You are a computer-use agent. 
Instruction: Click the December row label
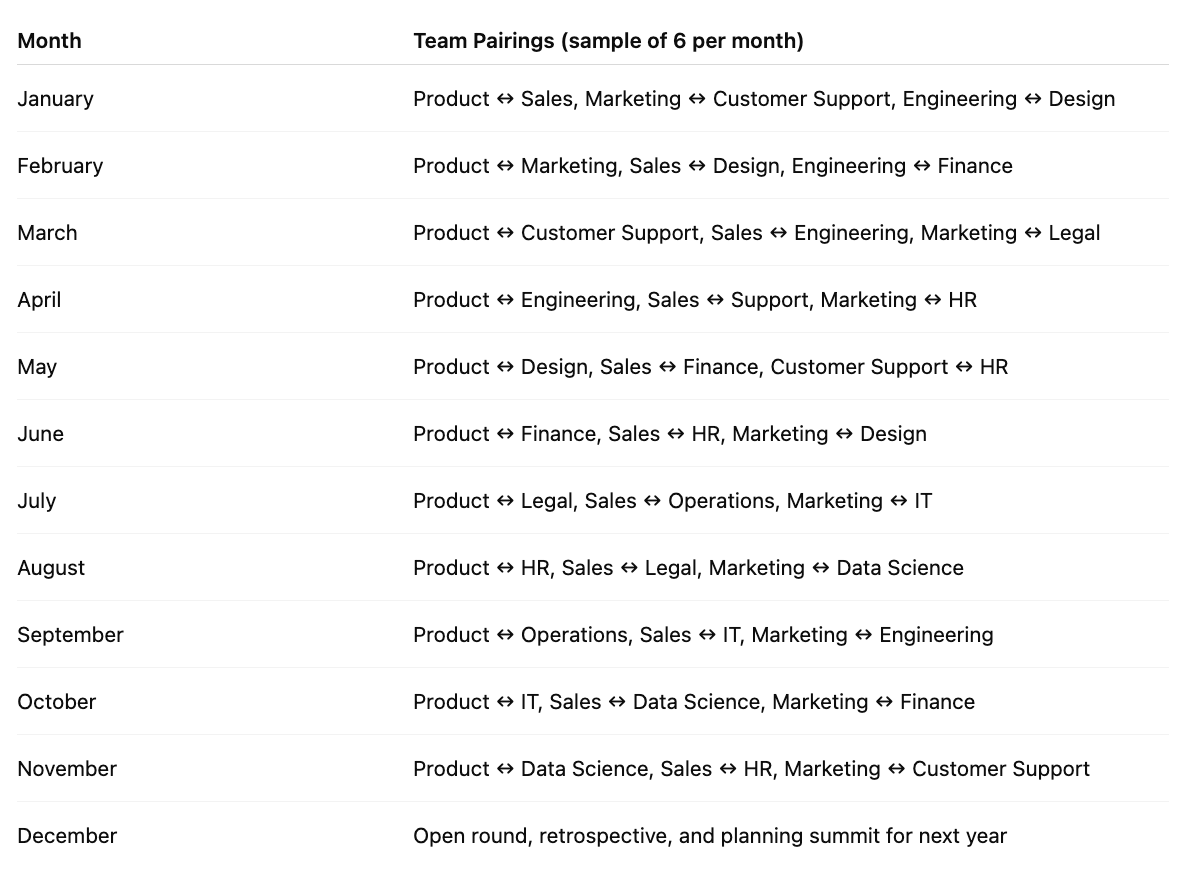coord(67,836)
